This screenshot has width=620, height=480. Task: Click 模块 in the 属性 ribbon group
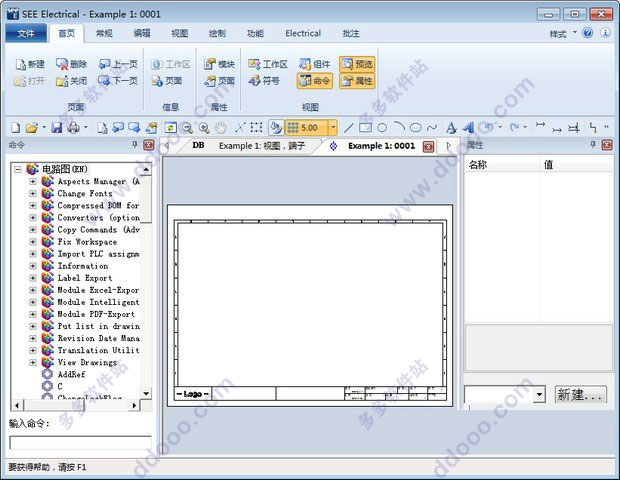(219, 64)
